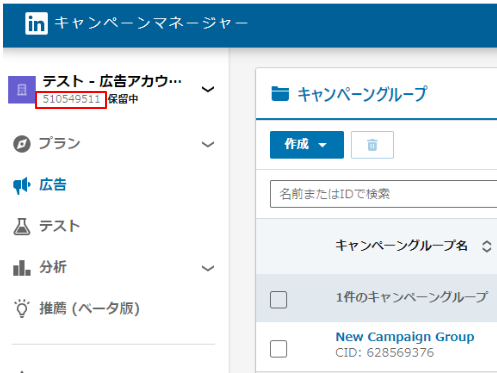Click the flask icon beside テスト
Screen dimensions: 497x373
[x=22, y=226]
